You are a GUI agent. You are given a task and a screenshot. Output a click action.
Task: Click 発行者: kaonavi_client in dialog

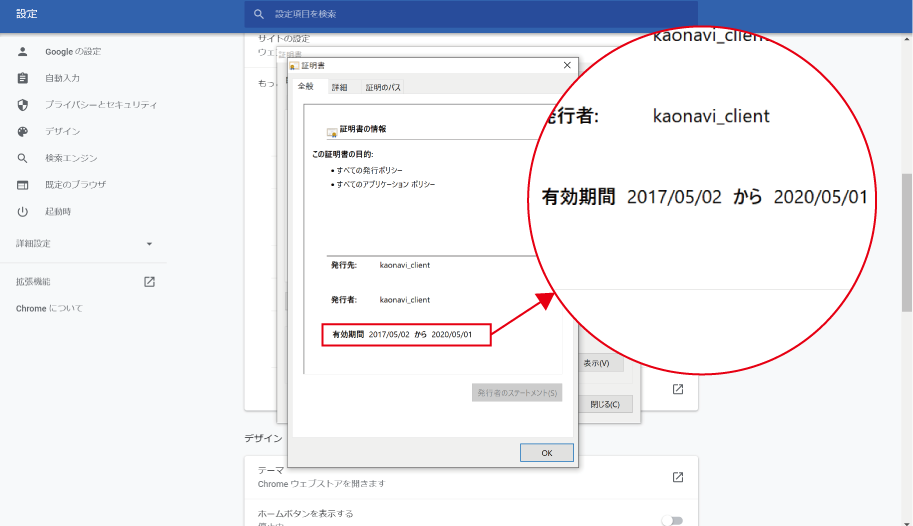(380, 300)
